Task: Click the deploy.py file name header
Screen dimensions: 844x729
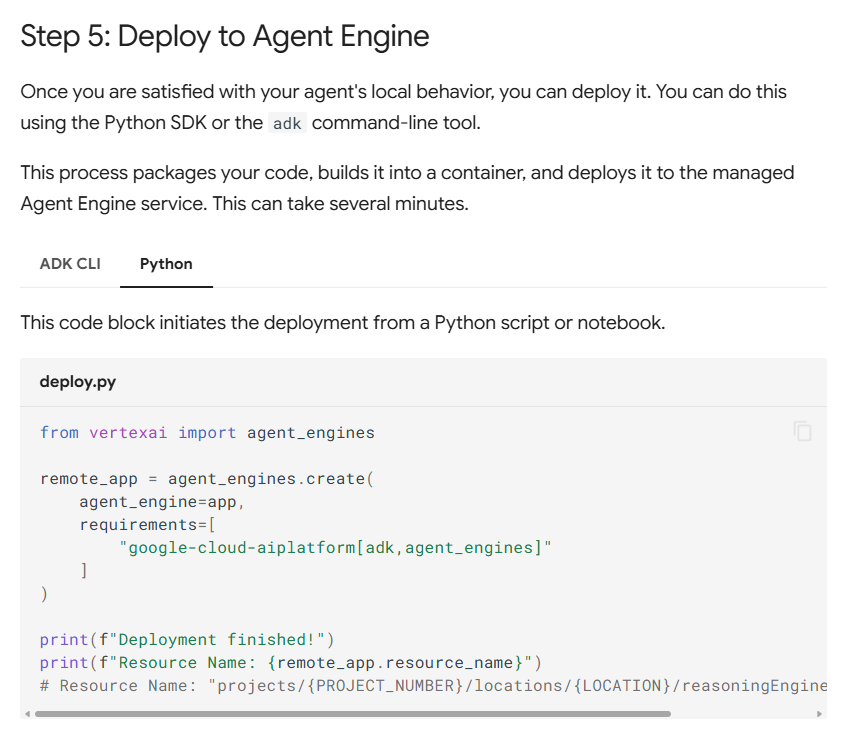Action: tap(78, 382)
